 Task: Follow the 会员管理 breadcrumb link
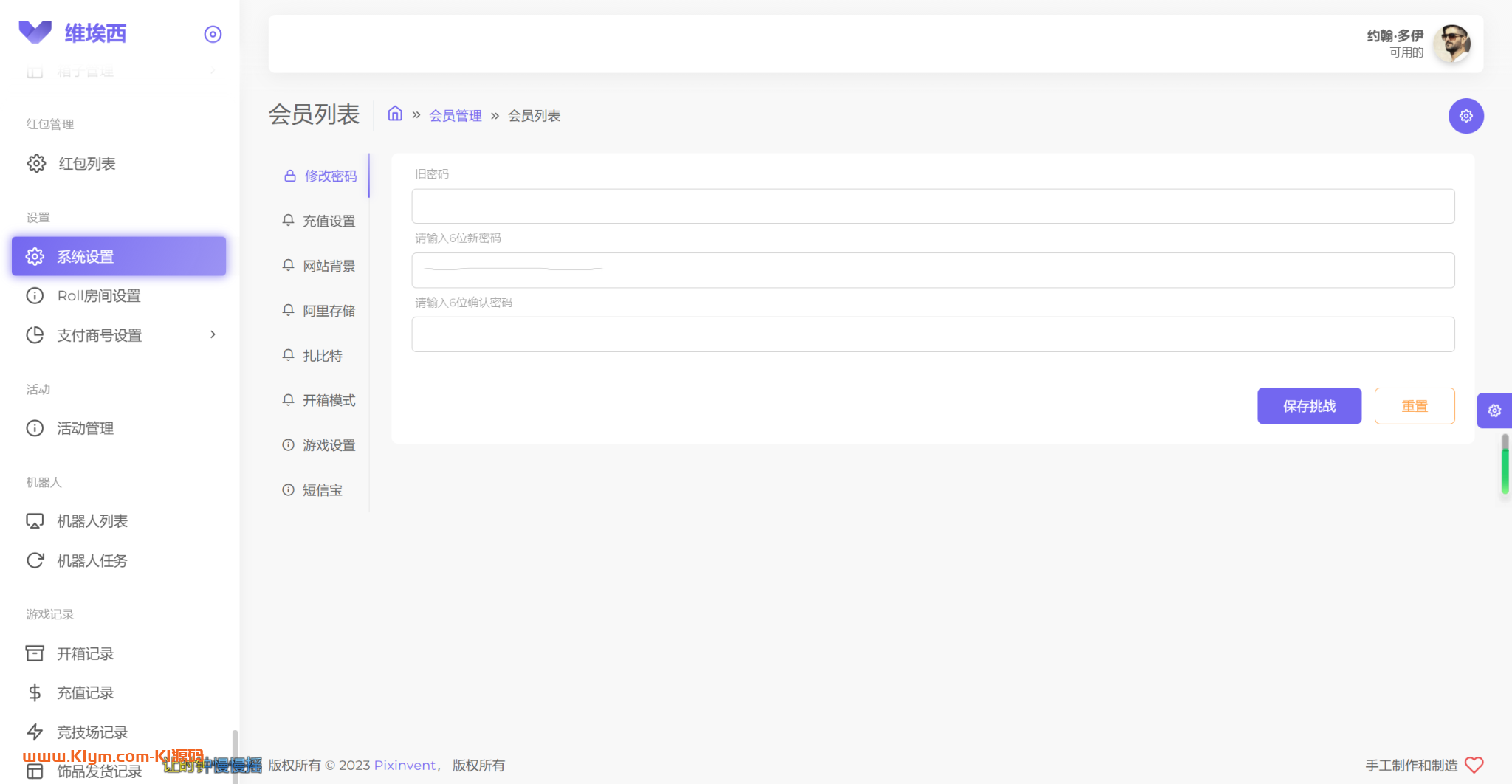tap(455, 115)
